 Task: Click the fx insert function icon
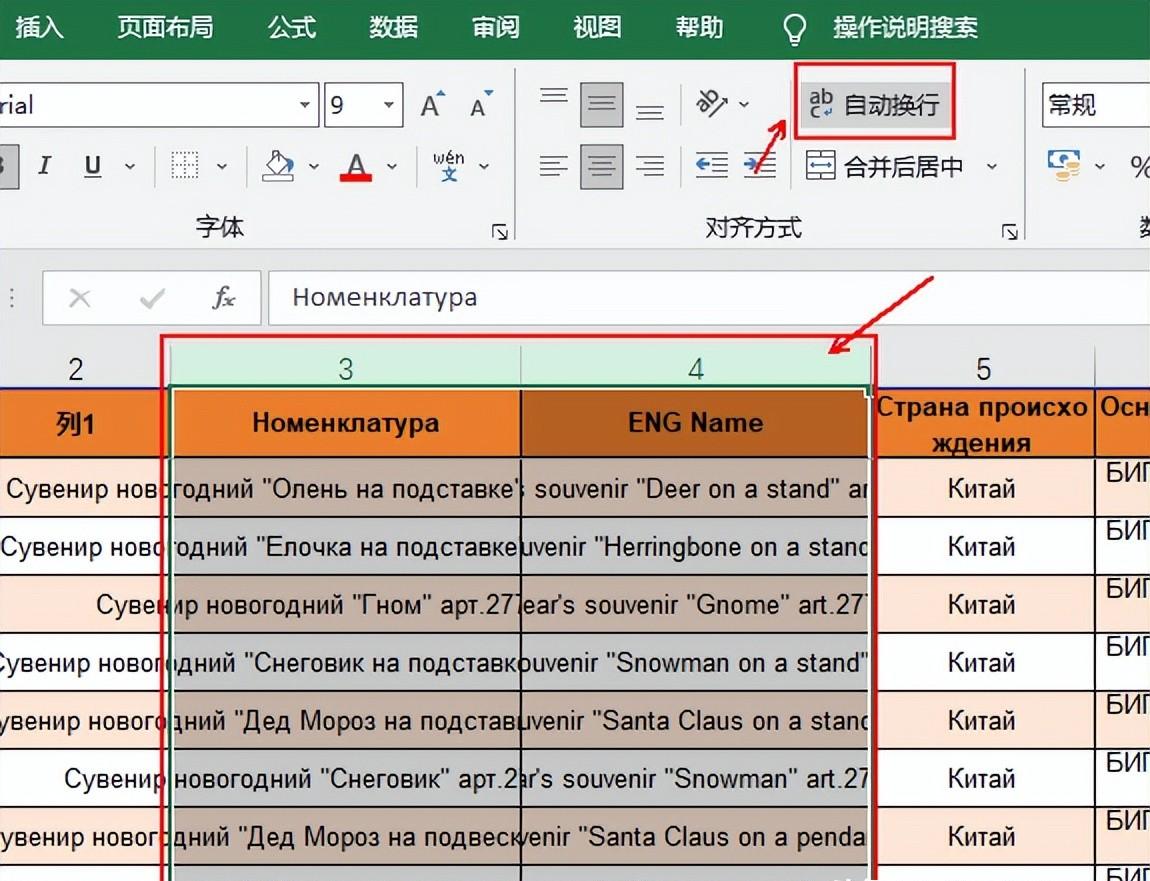223,298
